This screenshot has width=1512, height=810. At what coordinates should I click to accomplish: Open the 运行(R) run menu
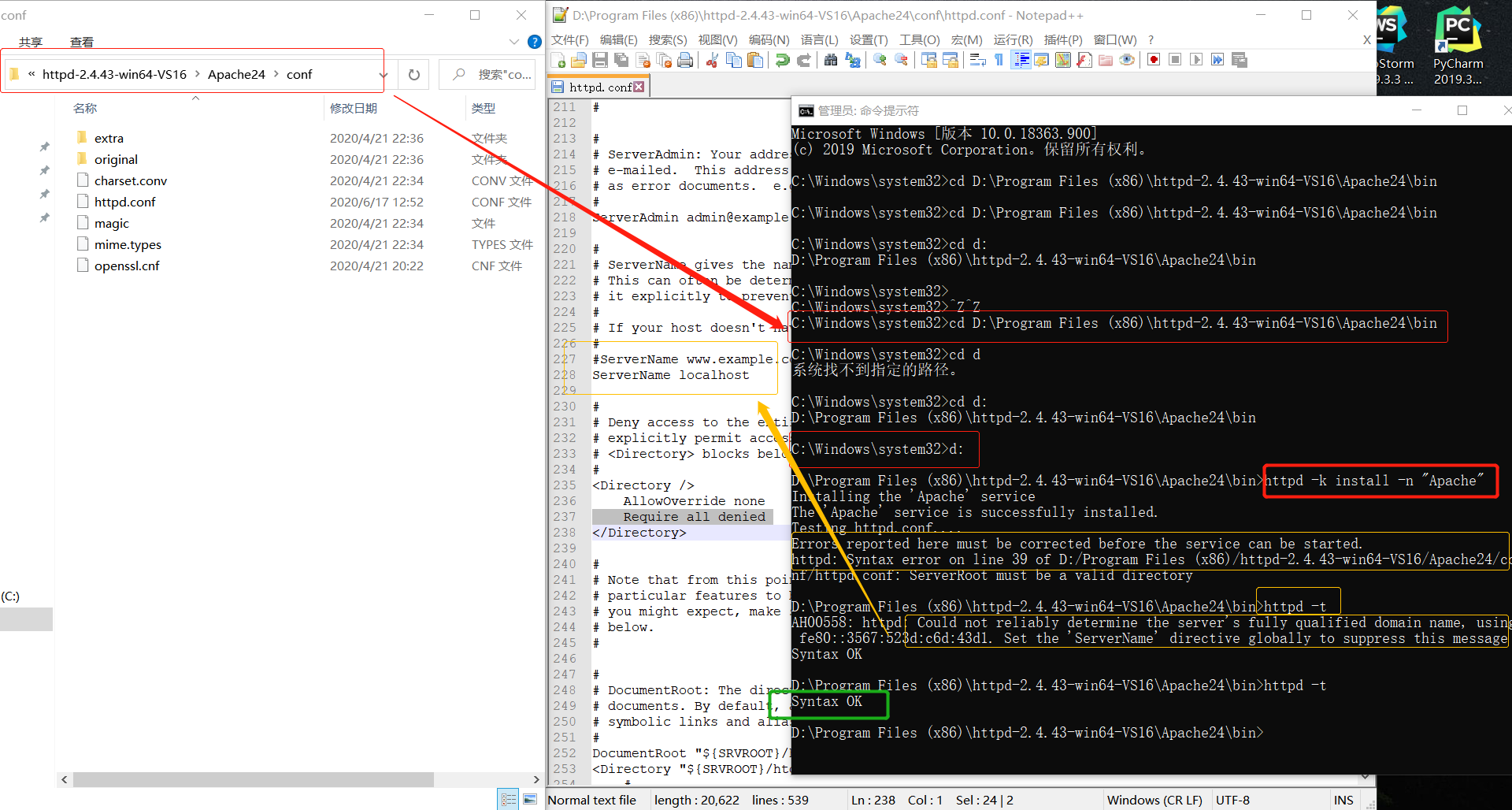coord(1013,39)
